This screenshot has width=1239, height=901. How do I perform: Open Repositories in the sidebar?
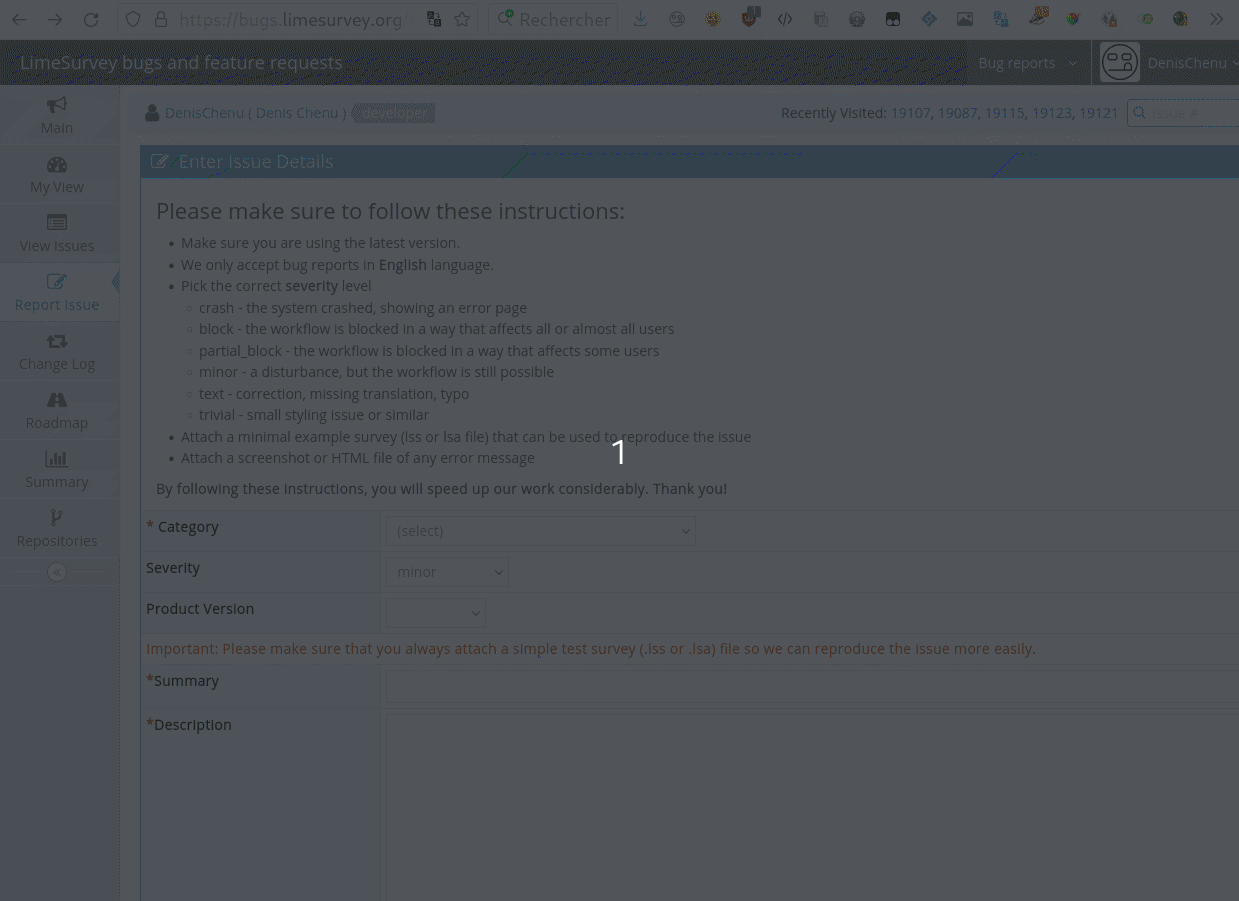coord(57,529)
